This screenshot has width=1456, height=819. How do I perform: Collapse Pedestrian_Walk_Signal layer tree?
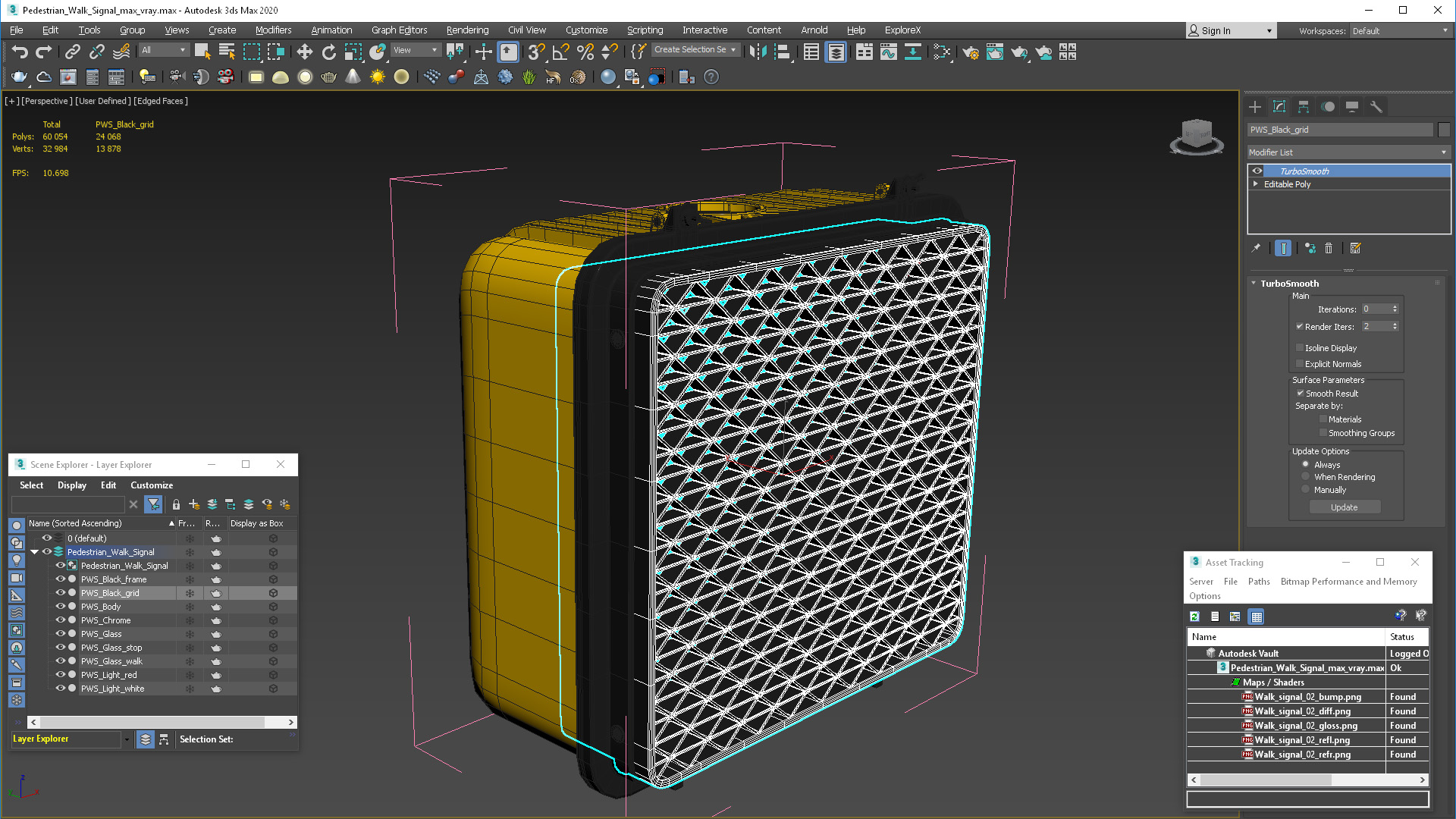pos(35,552)
